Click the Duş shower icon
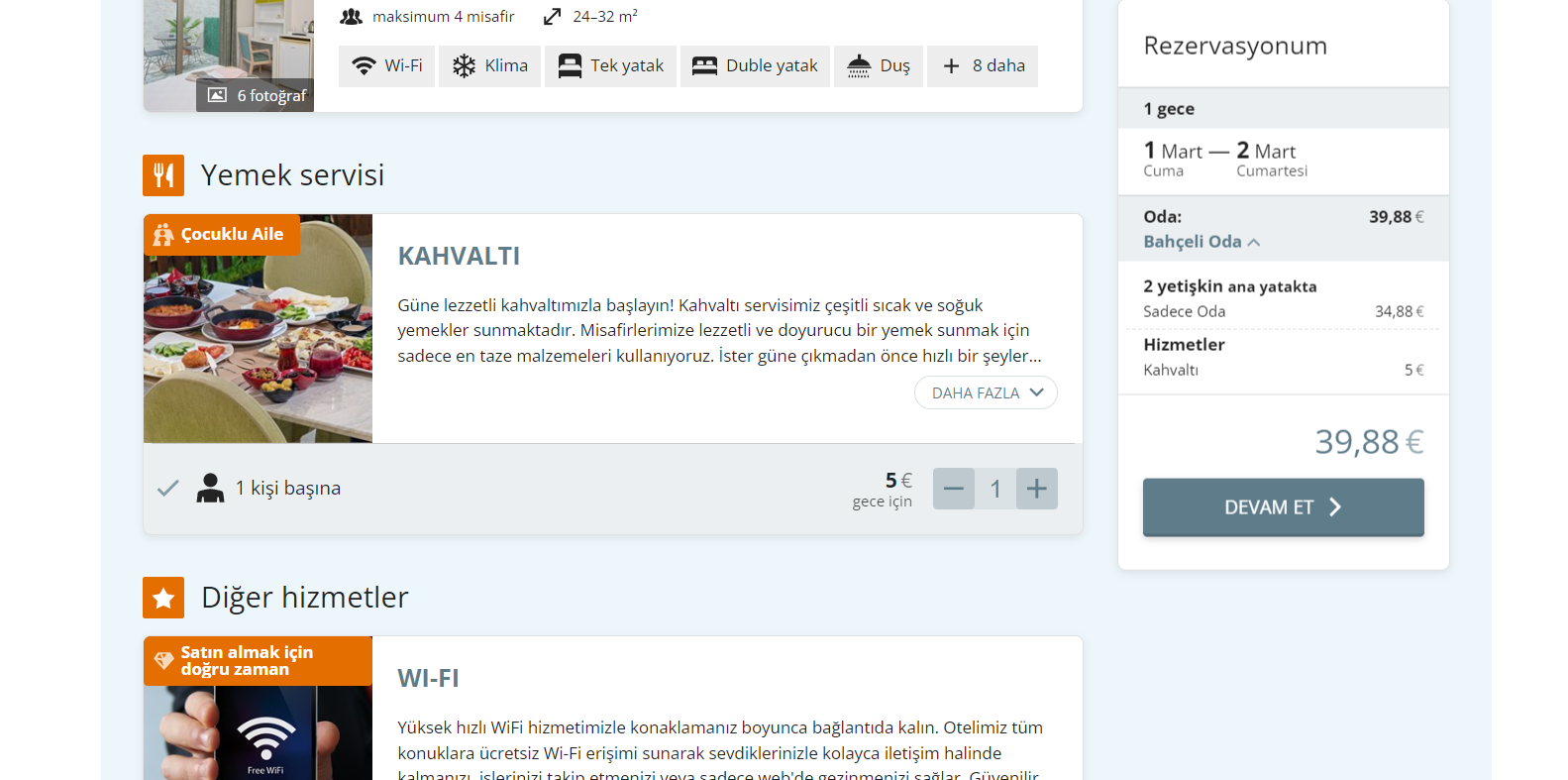 (859, 66)
